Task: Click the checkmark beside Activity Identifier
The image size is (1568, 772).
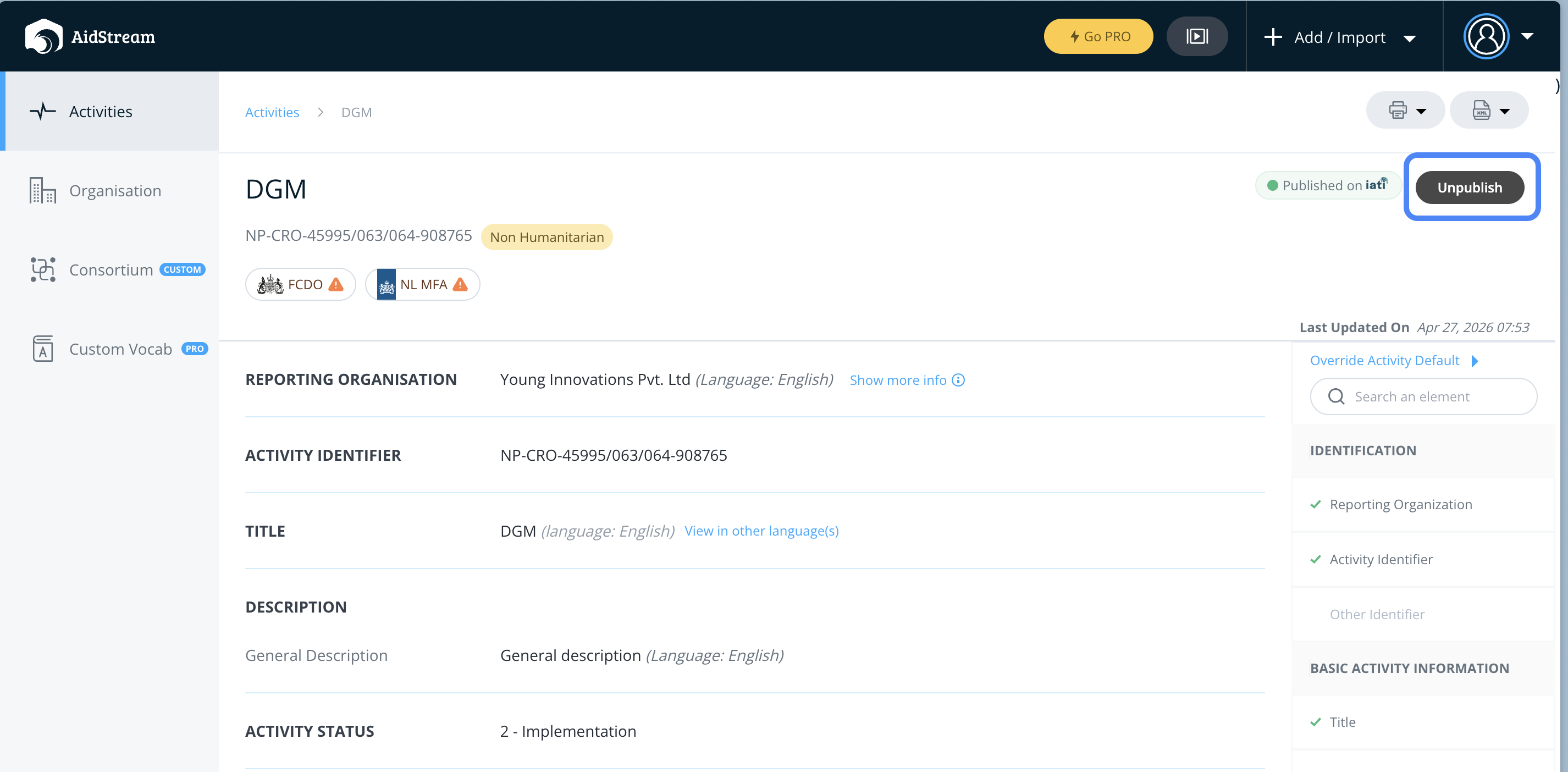Action: pyautogui.click(x=1316, y=559)
